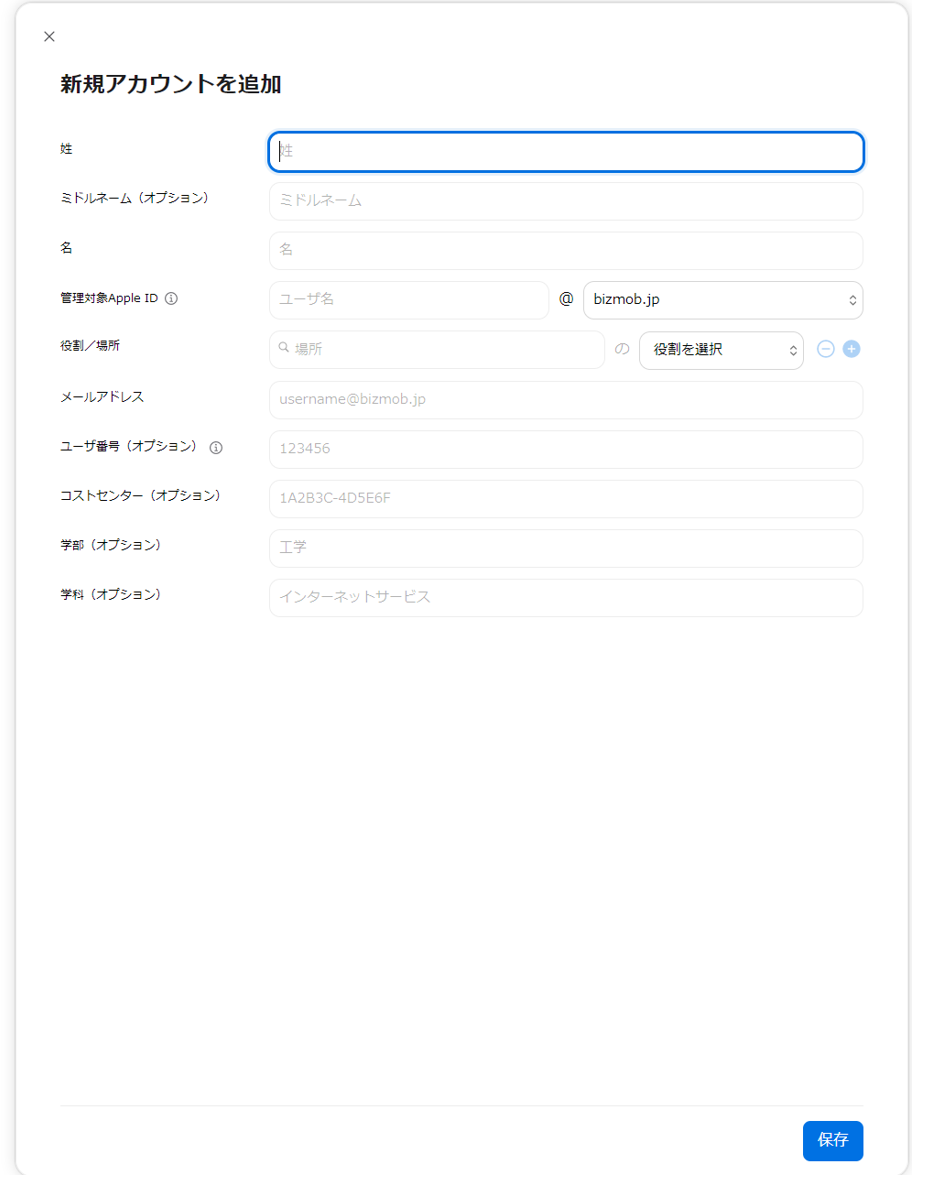Click info icon beside 管理対象Apple ID
925x1177 pixels.
point(171,299)
